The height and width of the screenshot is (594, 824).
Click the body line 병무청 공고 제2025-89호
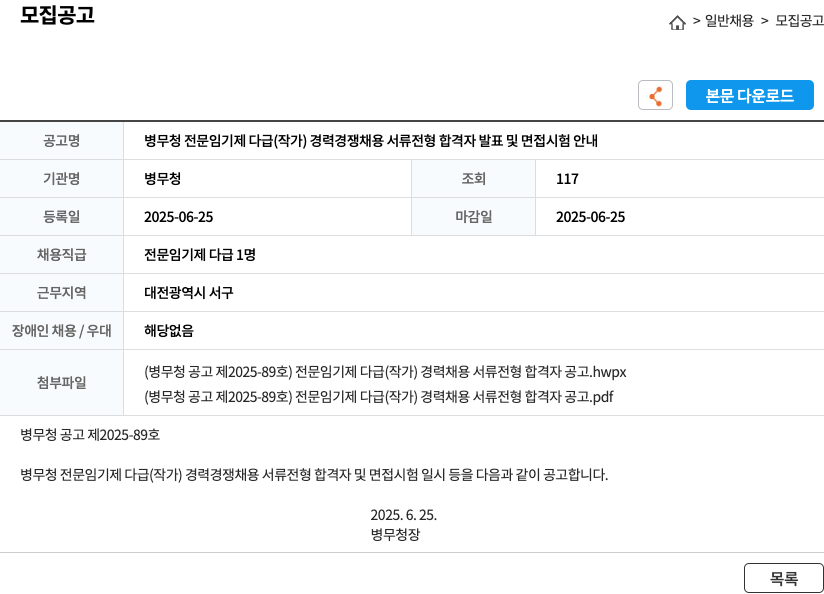click(x=90, y=435)
